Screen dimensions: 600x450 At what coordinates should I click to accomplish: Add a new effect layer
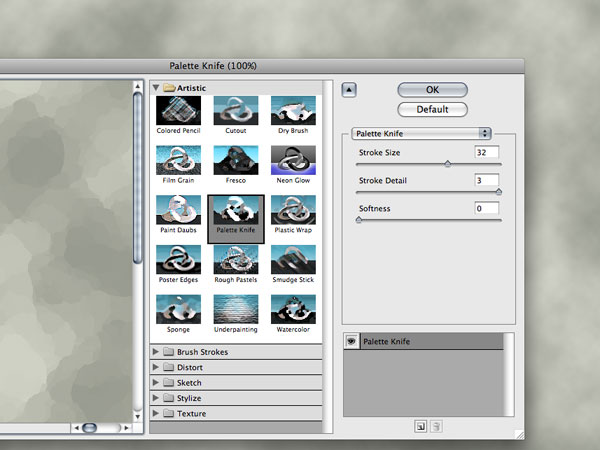(421, 426)
